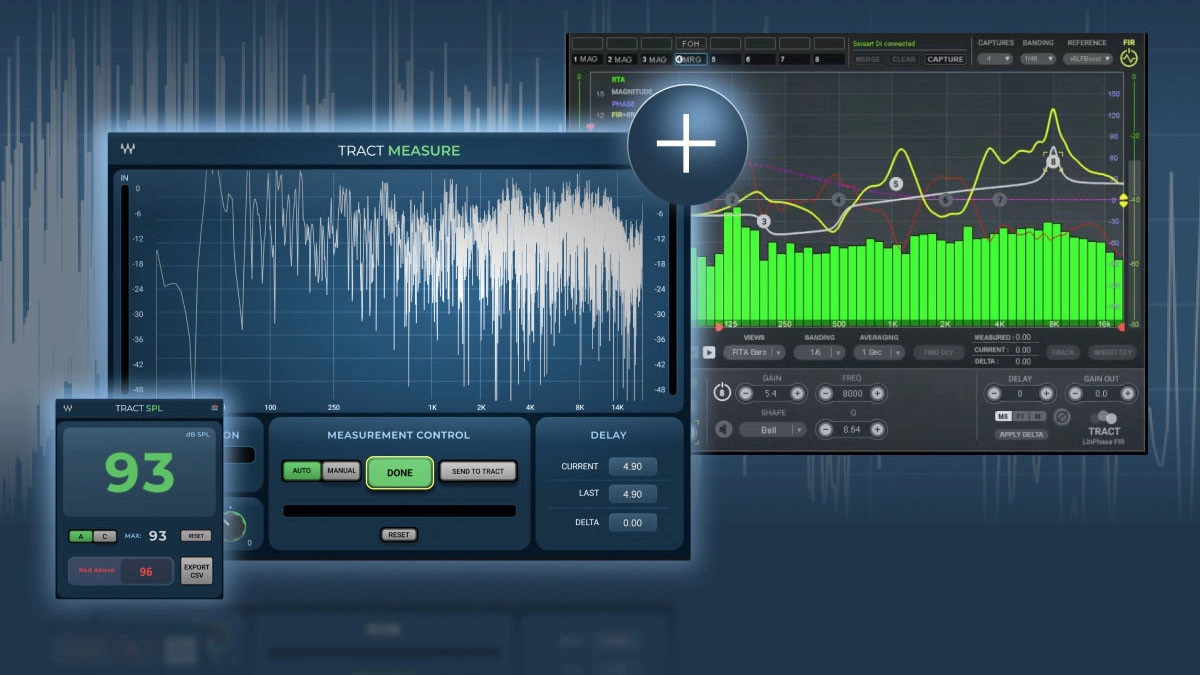The width and height of the screenshot is (1200, 675).
Task: Open the Shape Bell dropdown
Action: coord(772,429)
